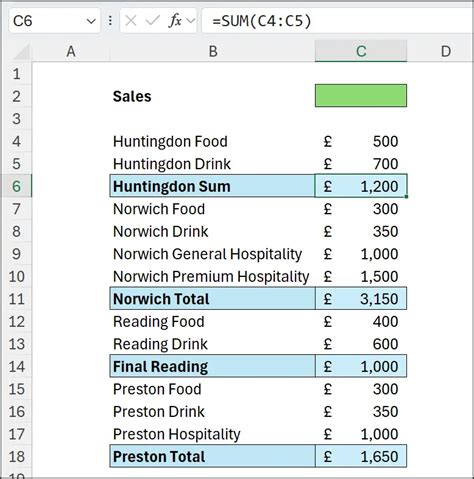Click the three-dot handle beside Name Box
The width and height of the screenshot is (474, 479).
click(110, 21)
